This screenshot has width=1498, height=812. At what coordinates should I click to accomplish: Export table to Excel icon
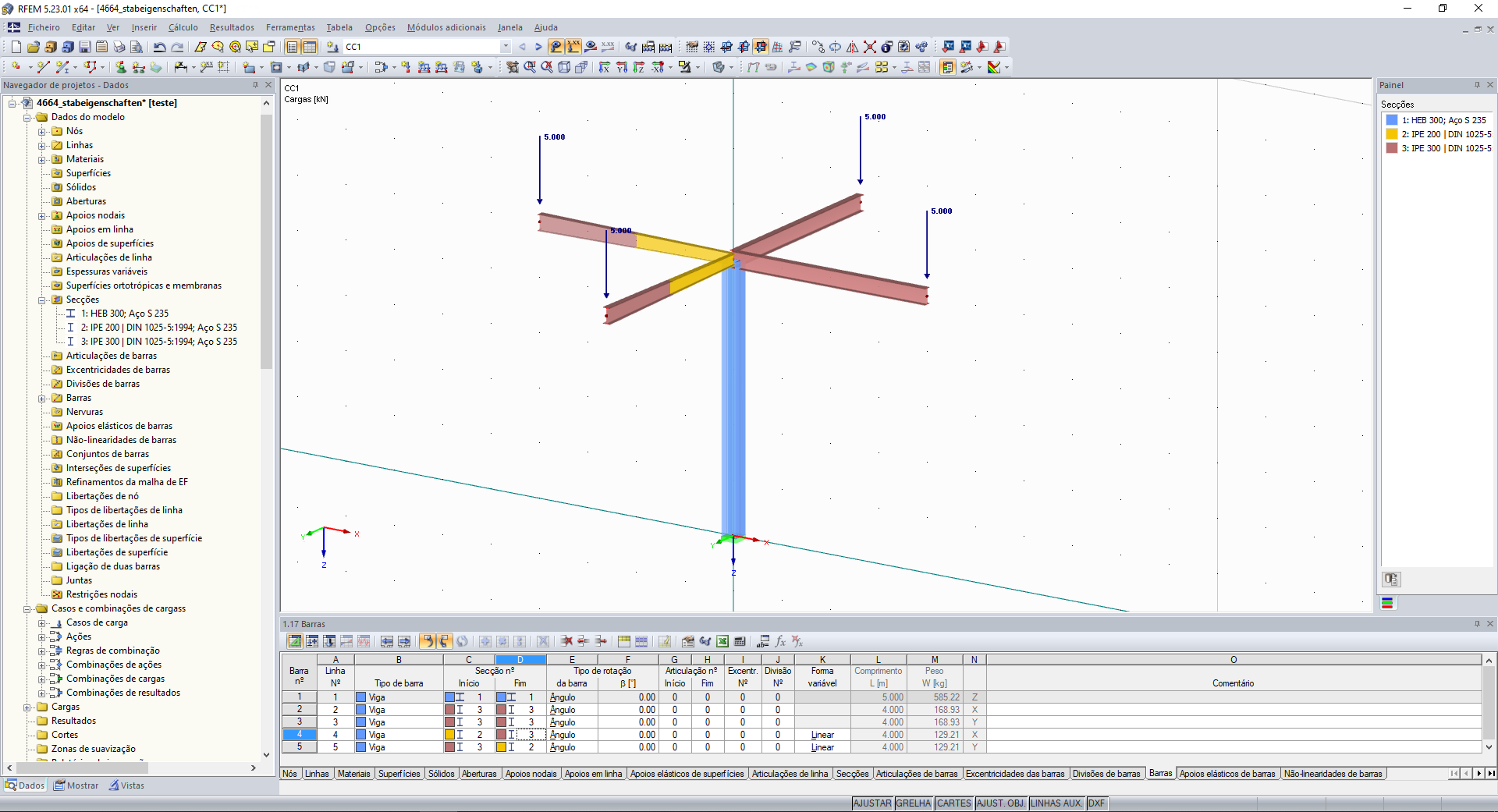722,641
